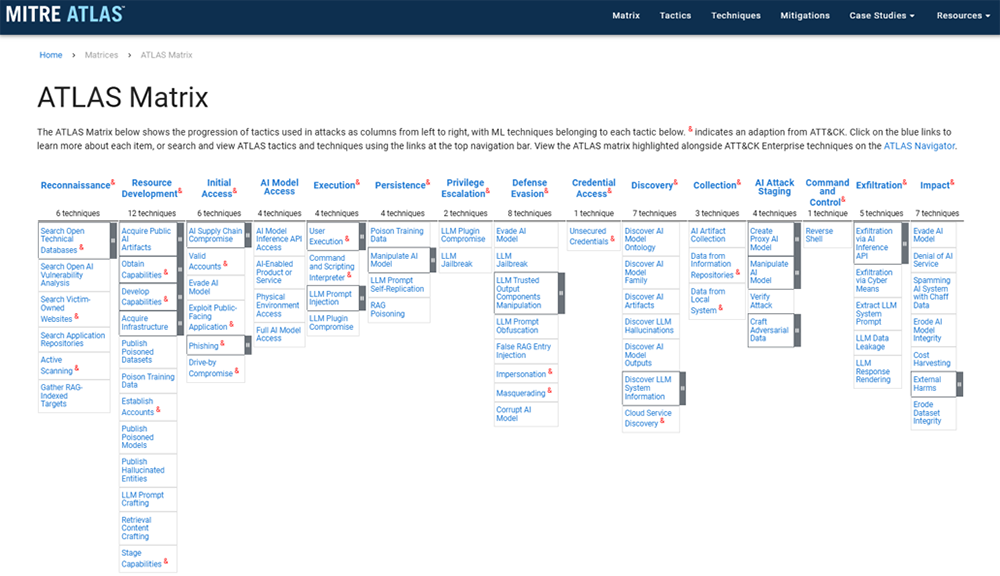Viewport: 1000px width, 576px height.
Task: Expand Discover LLM System Information sub-techniques
Action: click(x=682, y=388)
